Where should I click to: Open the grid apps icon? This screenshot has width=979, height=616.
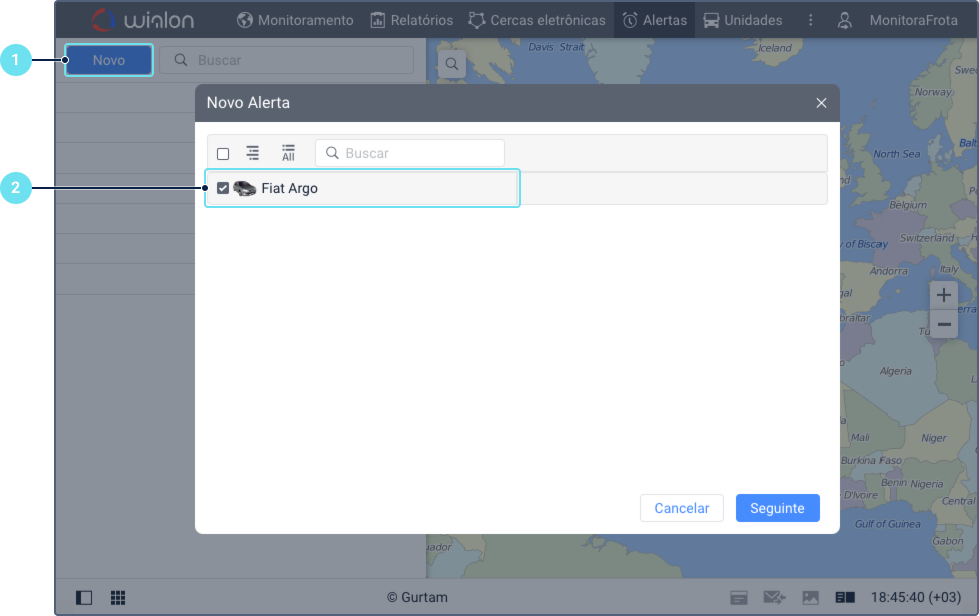point(118,597)
